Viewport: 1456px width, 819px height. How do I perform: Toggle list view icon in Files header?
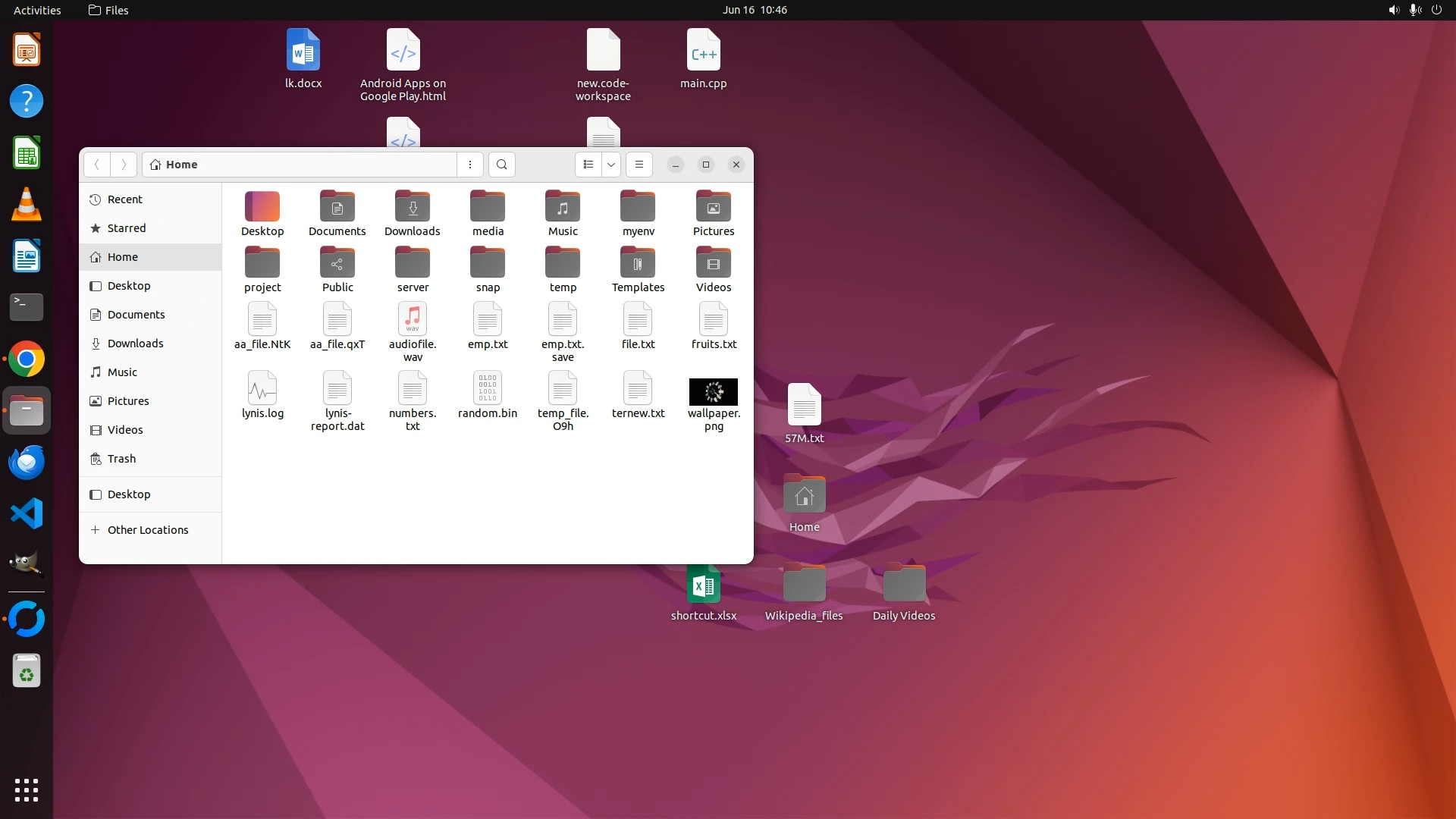pyautogui.click(x=588, y=165)
